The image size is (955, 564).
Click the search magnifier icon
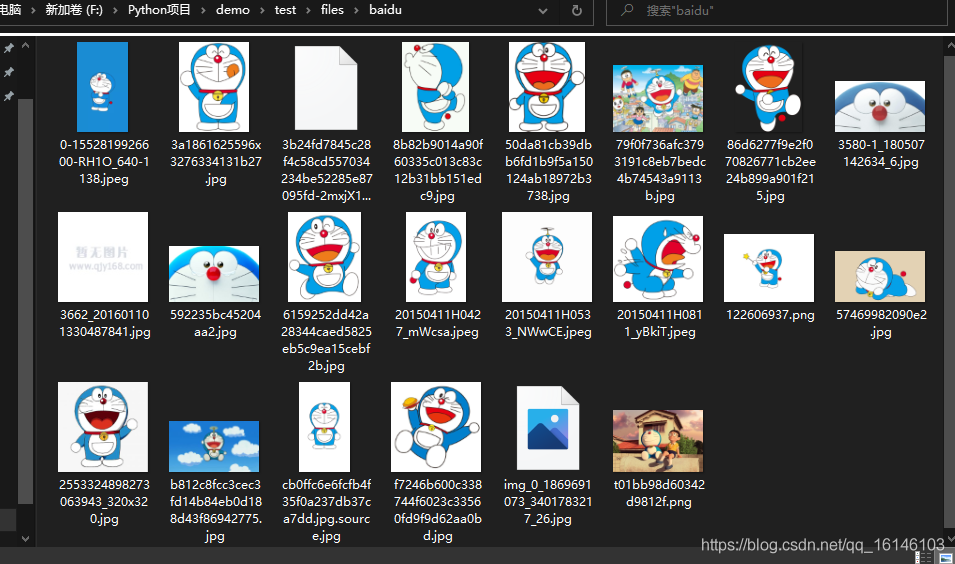coord(627,10)
